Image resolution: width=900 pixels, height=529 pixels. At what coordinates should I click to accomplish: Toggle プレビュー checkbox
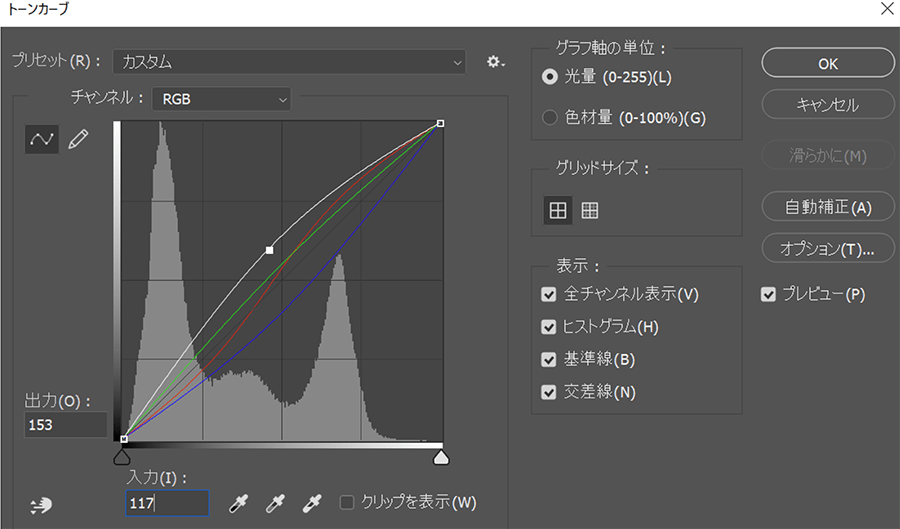[x=768, y=294]
